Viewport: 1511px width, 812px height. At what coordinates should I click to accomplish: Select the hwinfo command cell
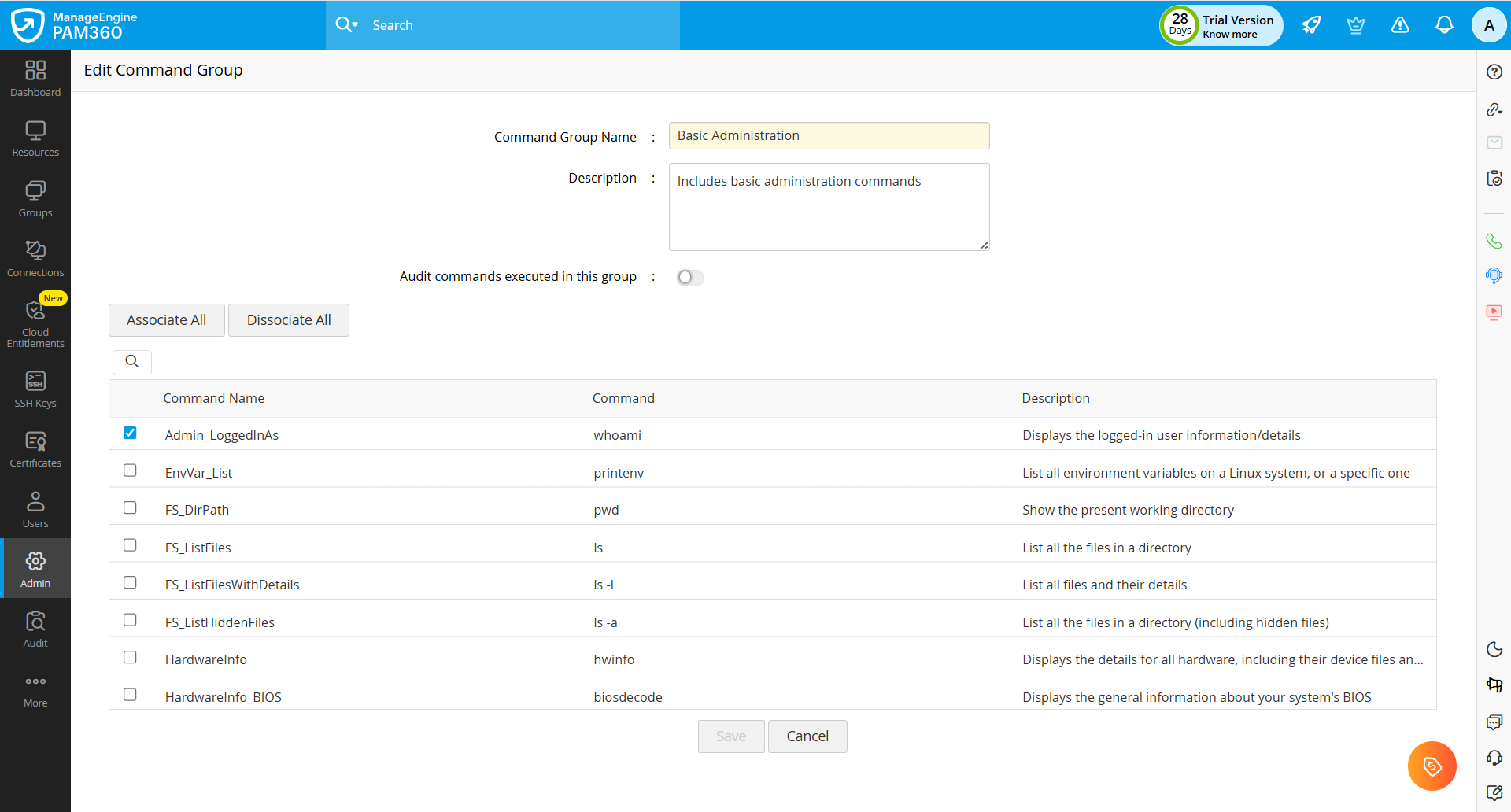[614, 659]
